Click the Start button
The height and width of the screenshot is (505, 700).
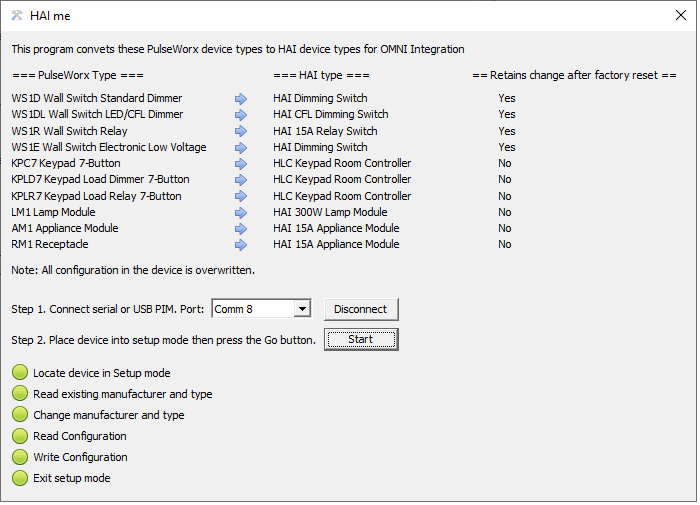[361, 340]
